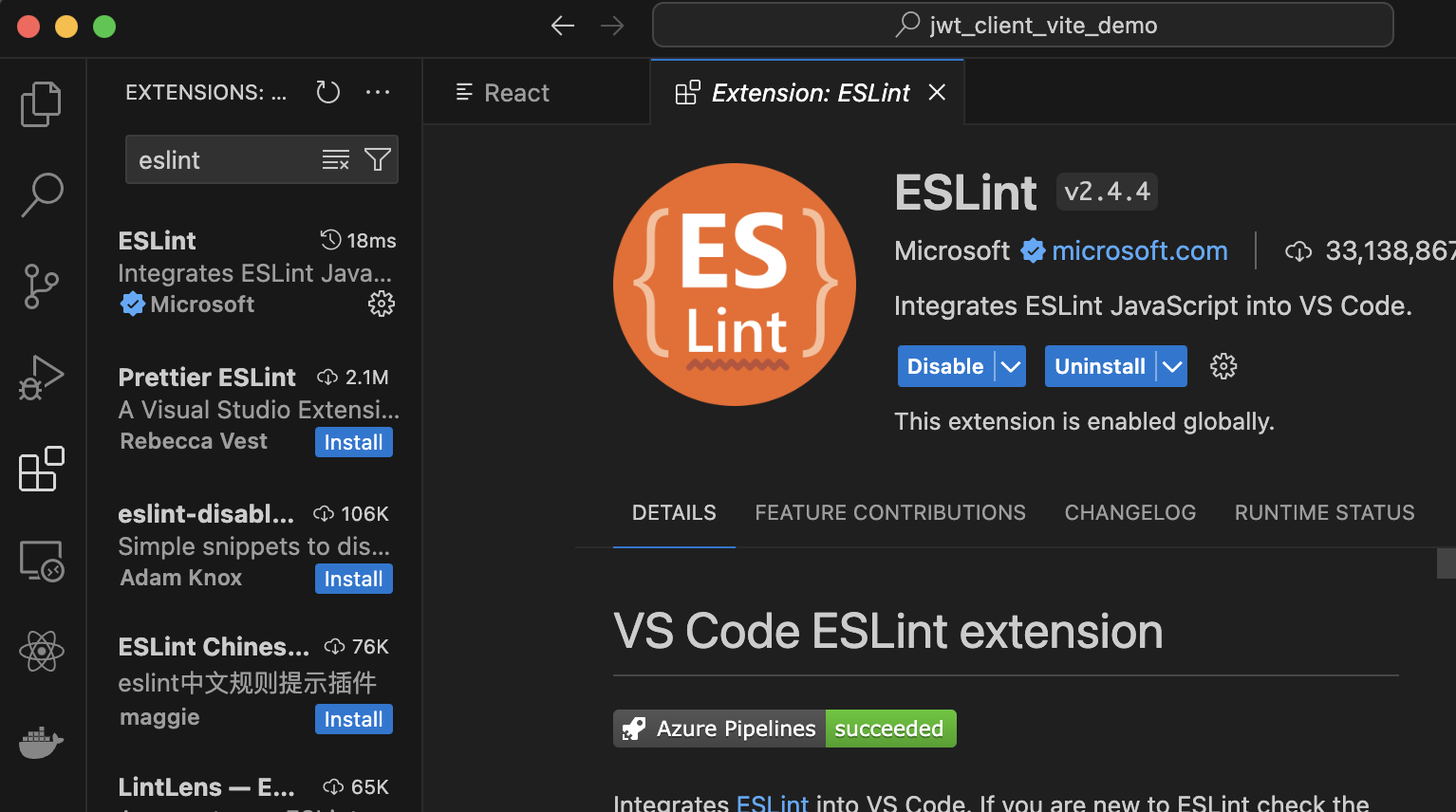Open the Run and Debug view
1456x812 pixels.
41,378
